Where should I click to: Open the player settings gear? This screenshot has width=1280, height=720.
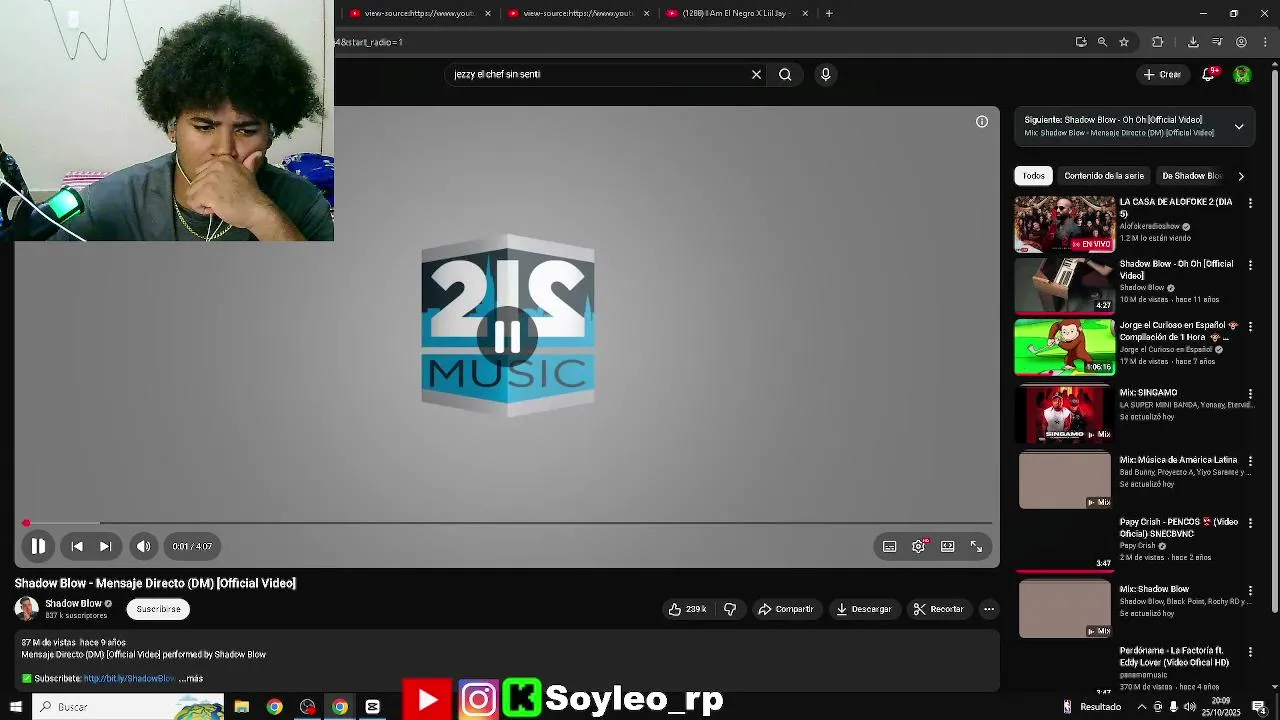coord(919,546)
